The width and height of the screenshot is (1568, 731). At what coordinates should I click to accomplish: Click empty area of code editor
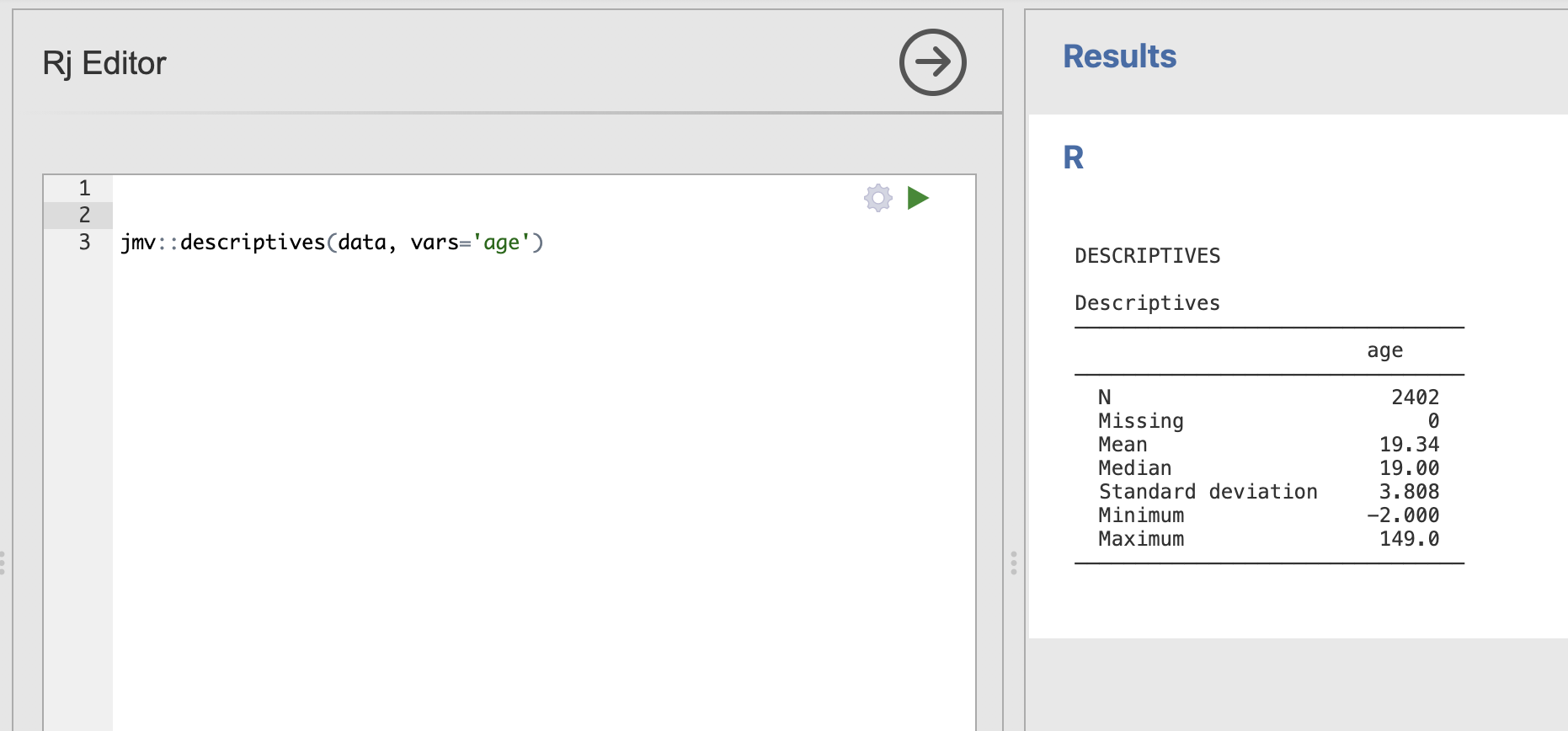[x=543, y=488]
